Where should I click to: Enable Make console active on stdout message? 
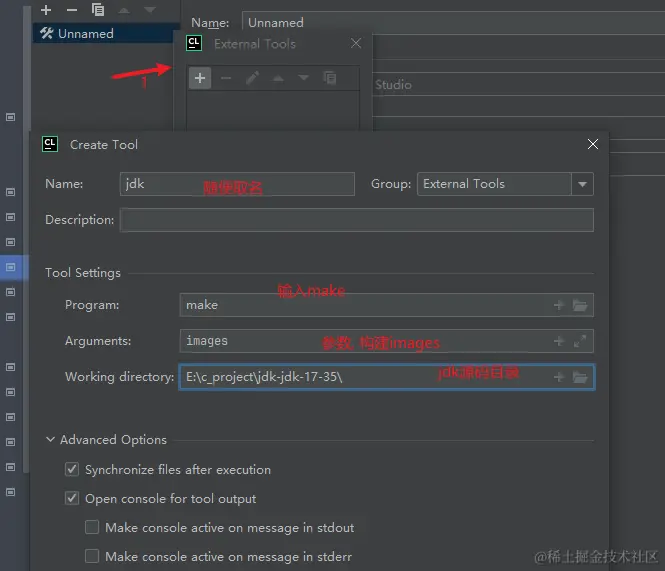[x=92, y=527]
